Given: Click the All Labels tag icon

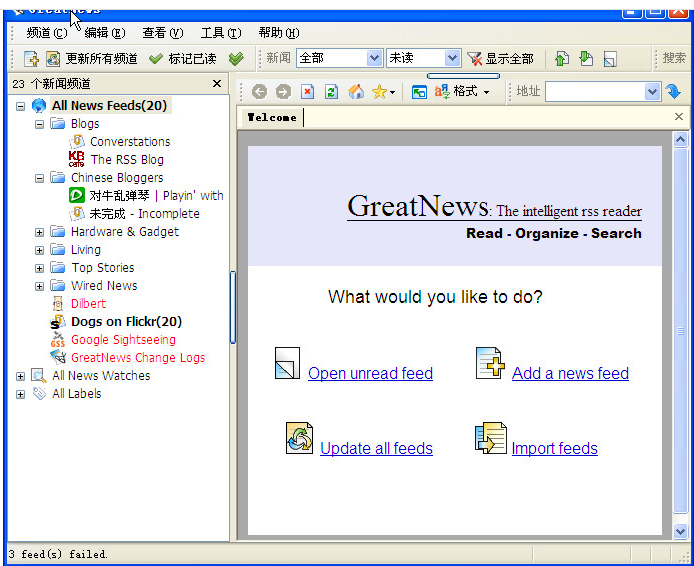Looking at the screenshot, I should (39, 393).
